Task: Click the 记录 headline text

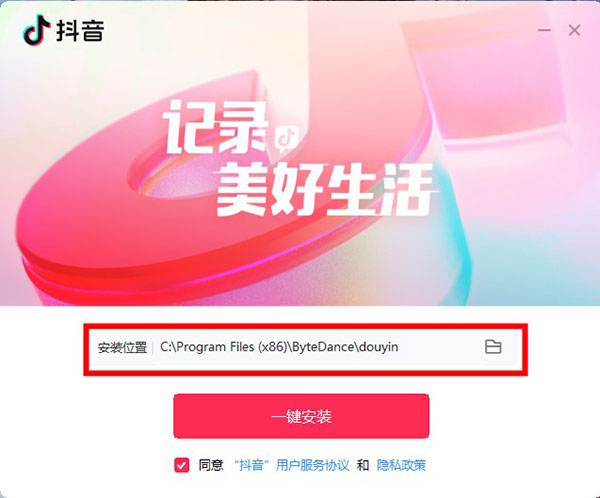Action: (216, 127)
